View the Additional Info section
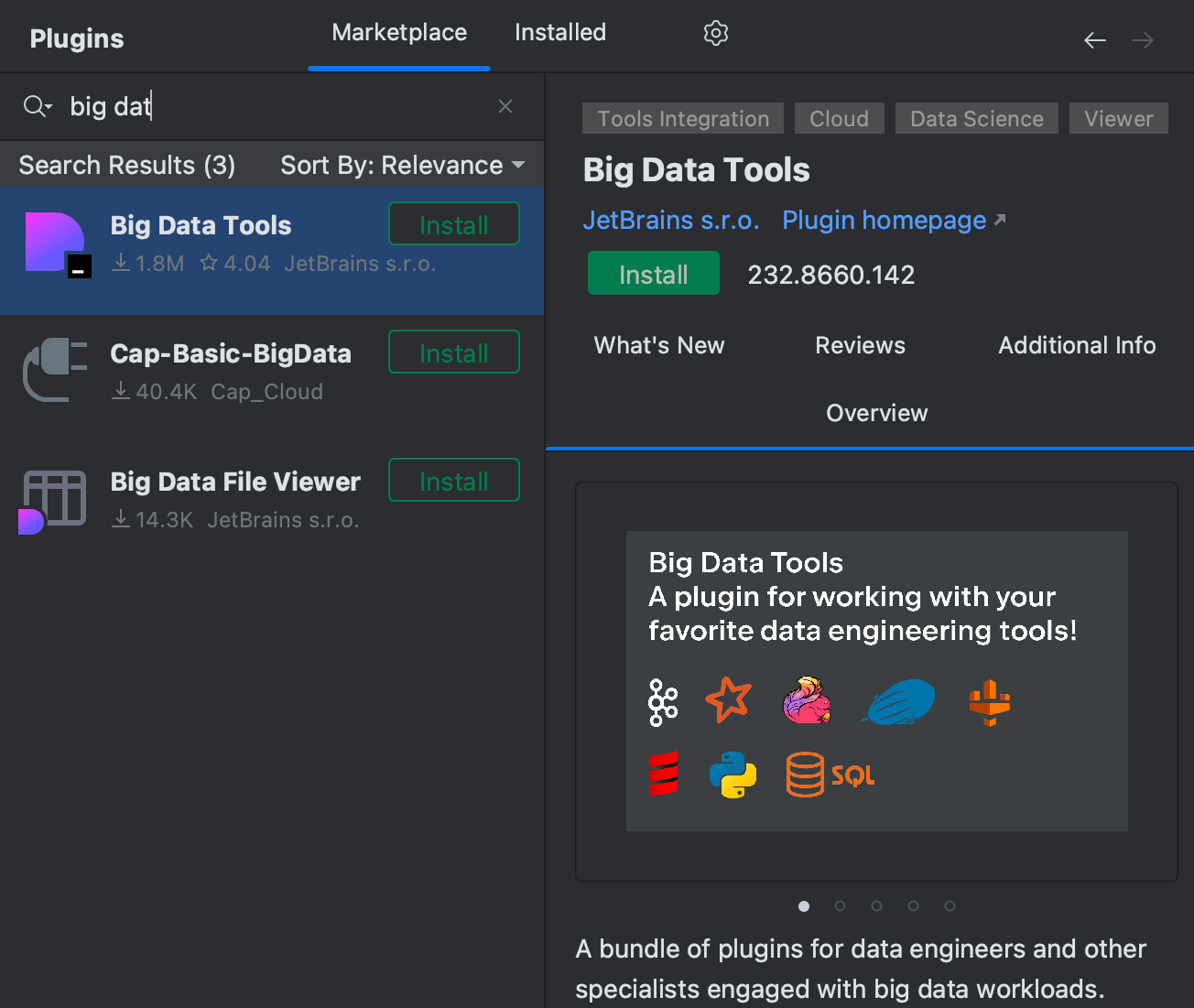This screenshot has height=1008, width=1194. pyautogui.click(x=1076, y=345)
